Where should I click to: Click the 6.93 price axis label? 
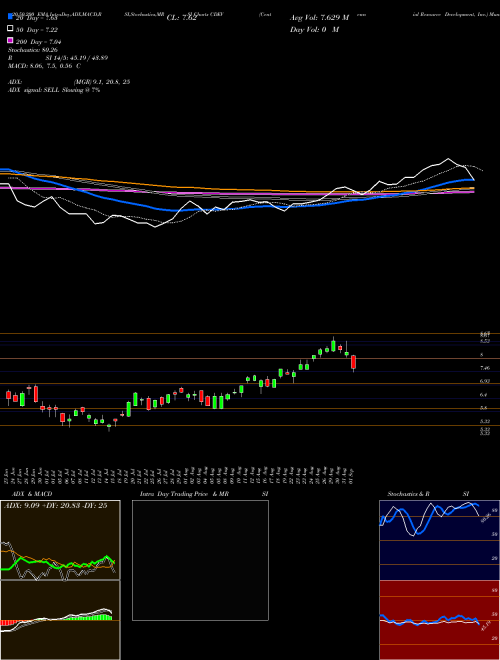click(x=485, y=381)
